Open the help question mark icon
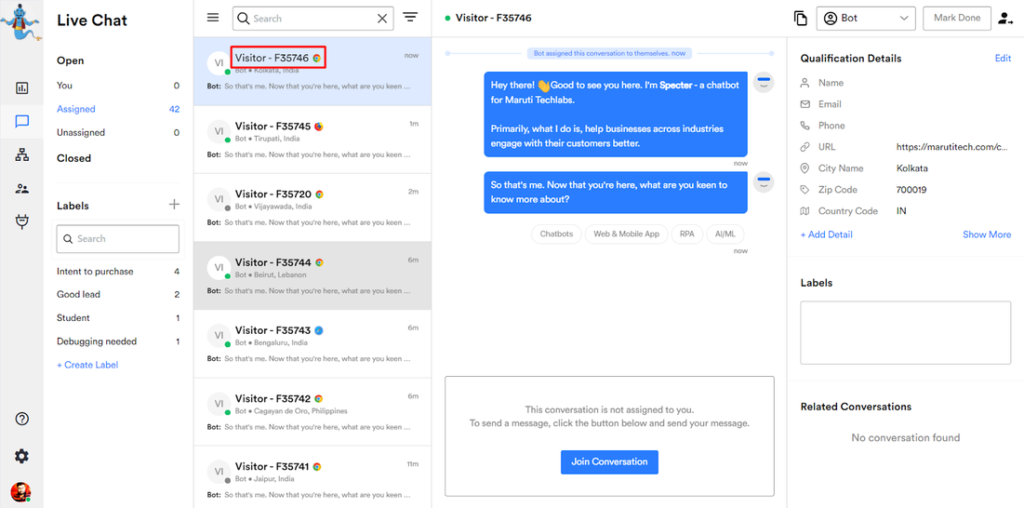Viewport: 1024px width, 508px height. tap(22, 419)
